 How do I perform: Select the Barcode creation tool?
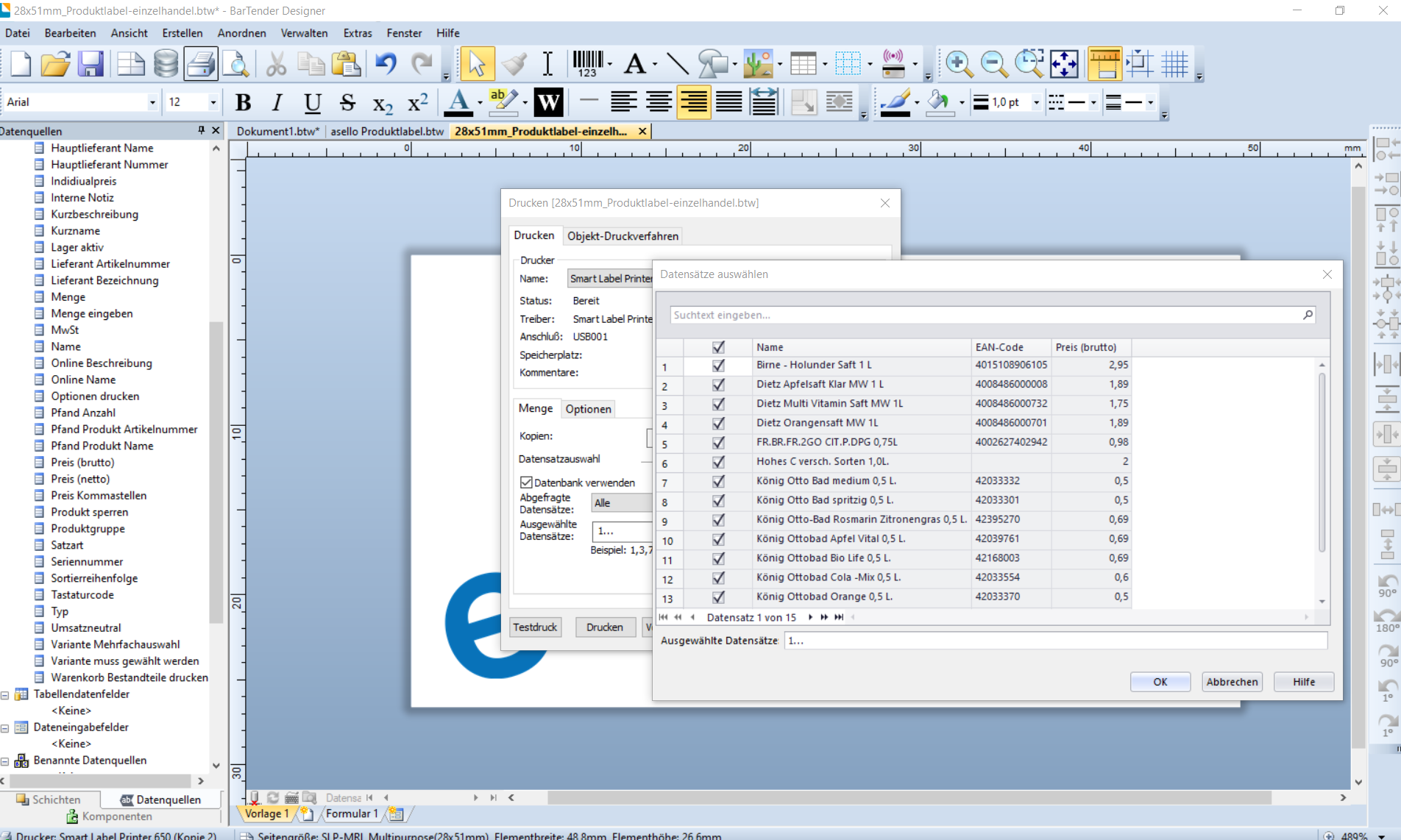coord(588,65)
